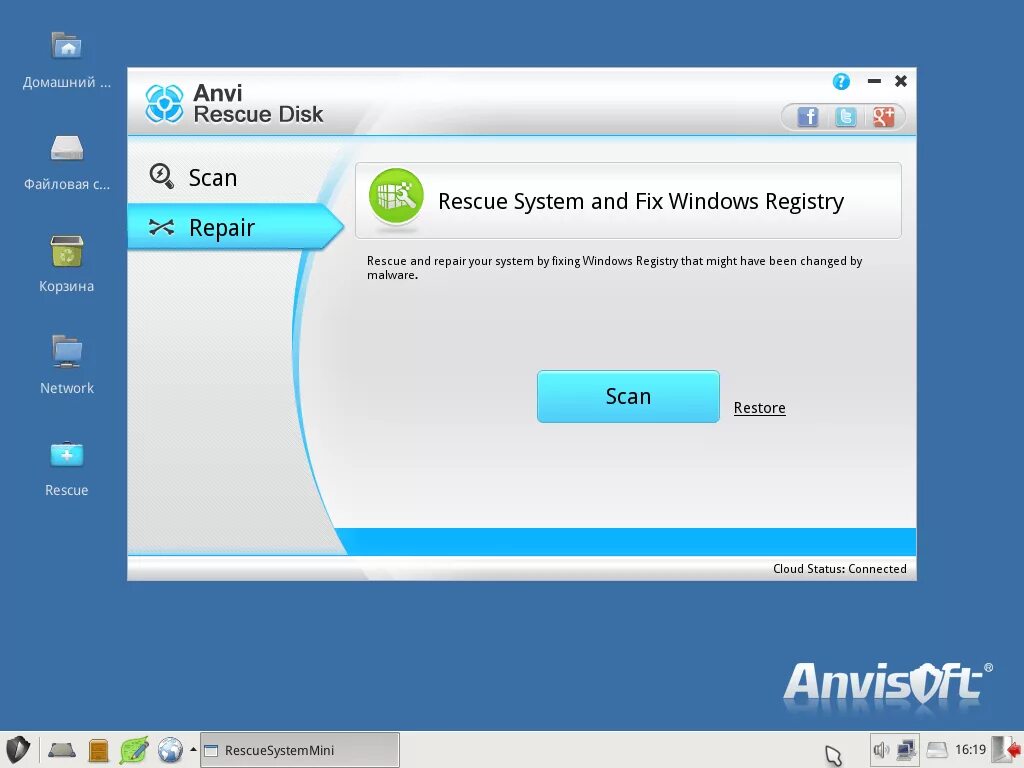The height and width of the screenshot is (768, 1024).
Task: Open the Корзина trash desktop icon
Action: pos(67,264)
